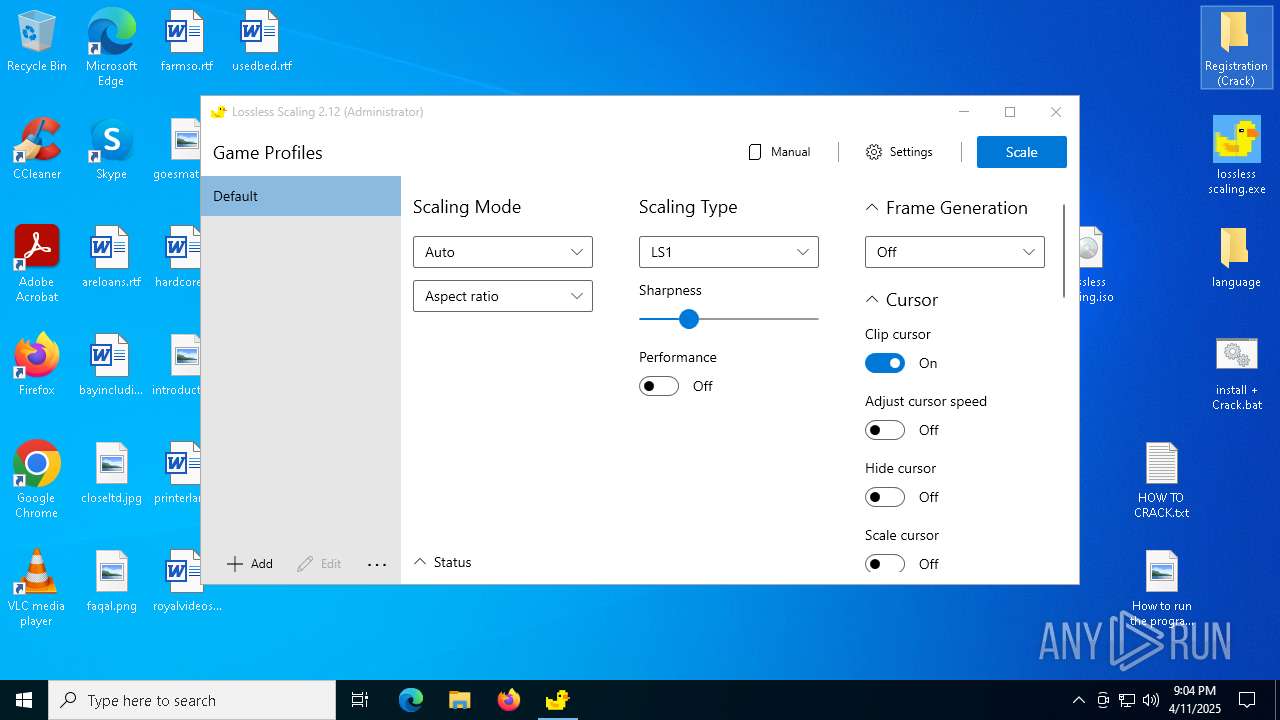1280x720 pixels.
Task: Open Recycle Bin desktop icon
Action: 37,42
